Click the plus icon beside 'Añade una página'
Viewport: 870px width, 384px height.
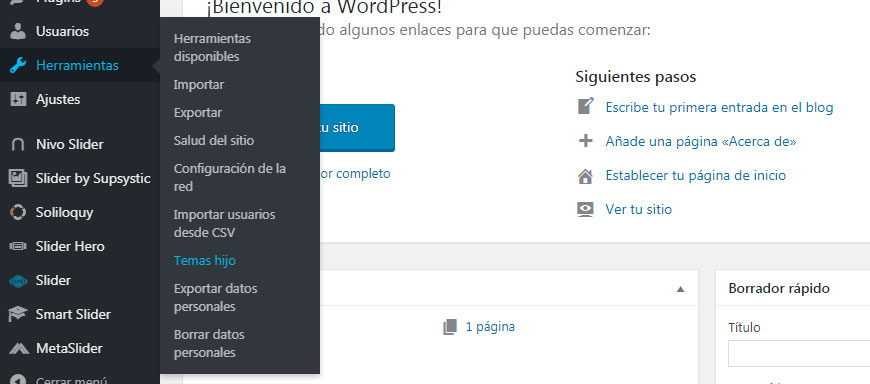tap(585, 141)
